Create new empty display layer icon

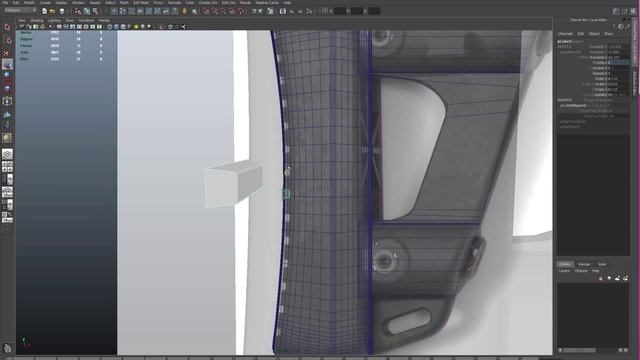pos(617,278)
